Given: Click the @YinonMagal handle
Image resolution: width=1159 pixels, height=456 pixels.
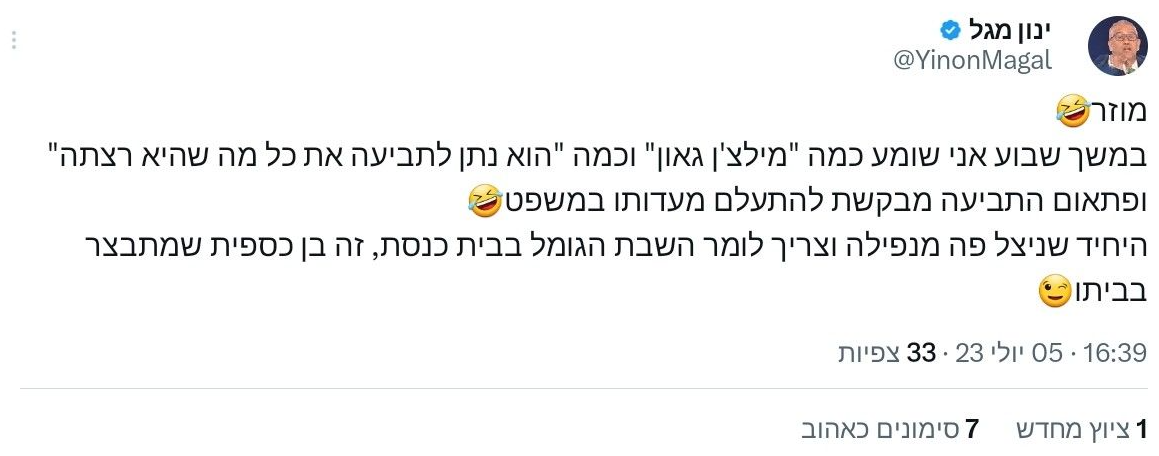Looking at the screenshot, I should coord(972,61).
